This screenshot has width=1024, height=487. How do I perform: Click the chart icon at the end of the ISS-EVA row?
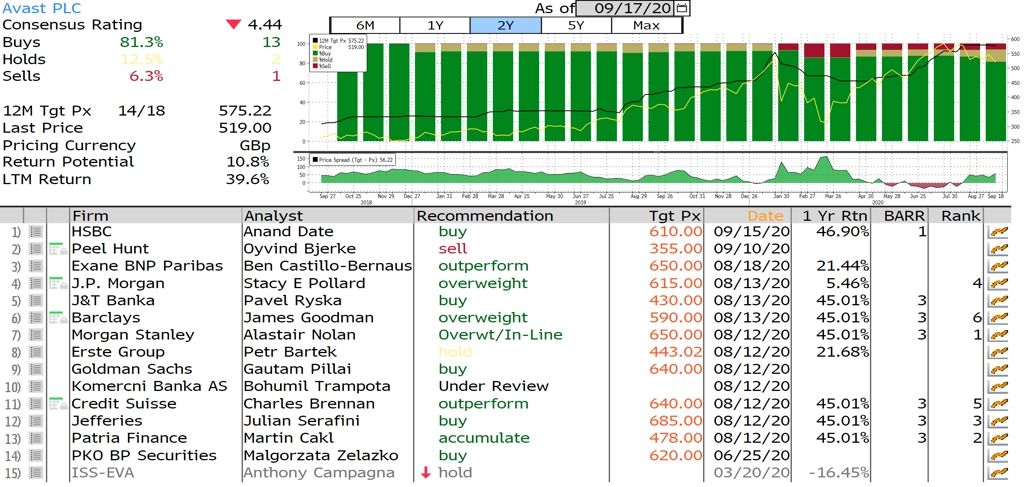point(999,473)
